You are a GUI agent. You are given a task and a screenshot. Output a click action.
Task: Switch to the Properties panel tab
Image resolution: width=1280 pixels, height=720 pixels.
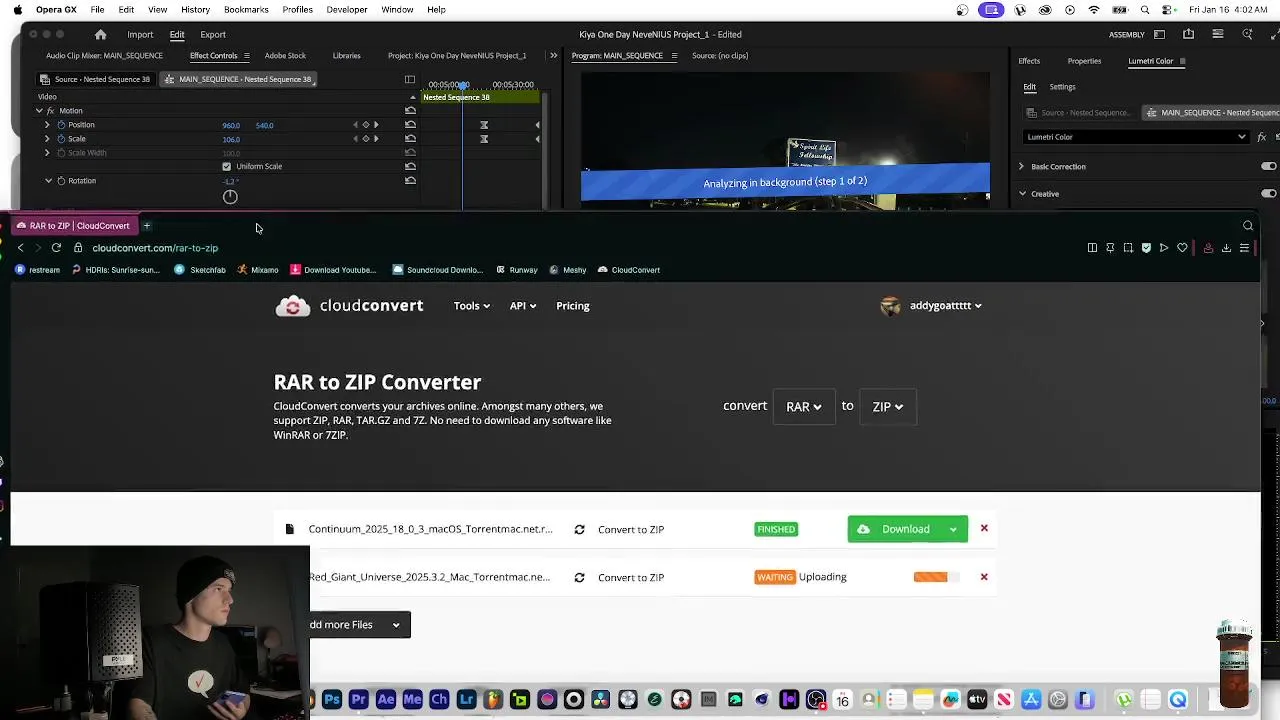coord(1084,61)
